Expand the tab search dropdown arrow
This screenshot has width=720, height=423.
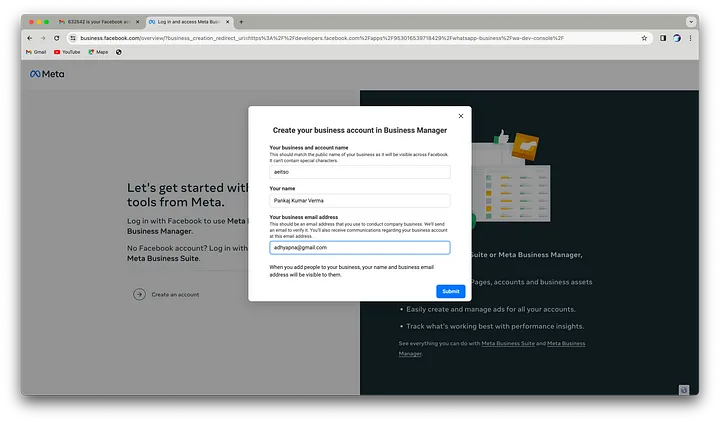pos(691,22)
